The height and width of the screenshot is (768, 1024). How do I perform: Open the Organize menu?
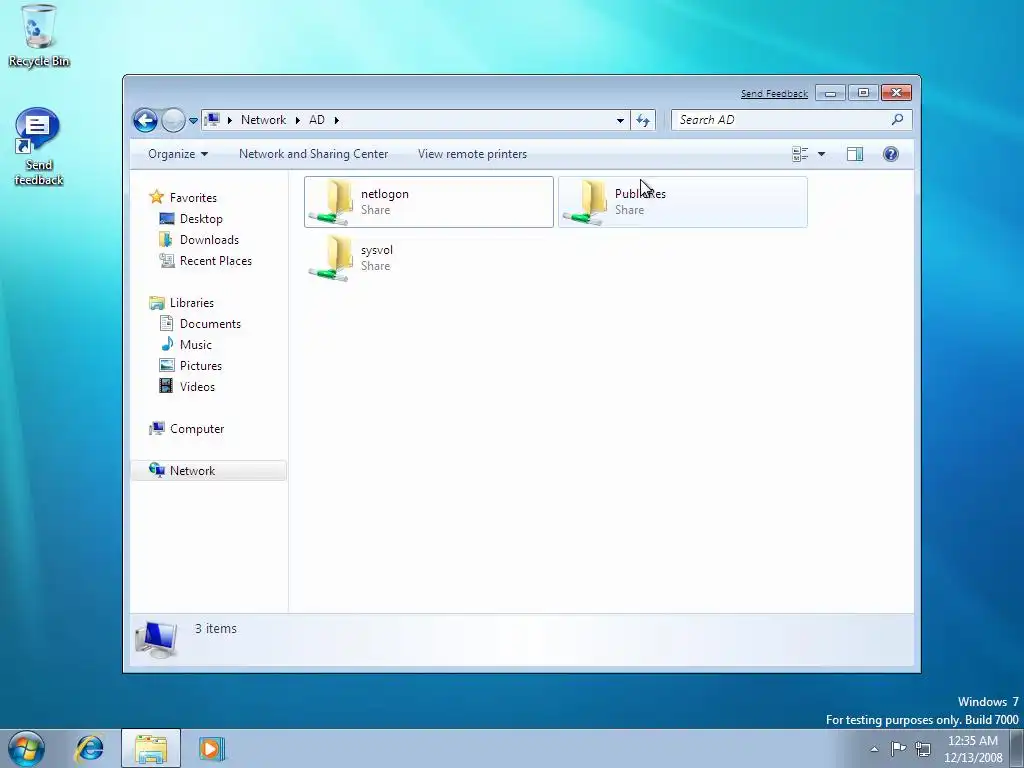(x=178, y=154)
